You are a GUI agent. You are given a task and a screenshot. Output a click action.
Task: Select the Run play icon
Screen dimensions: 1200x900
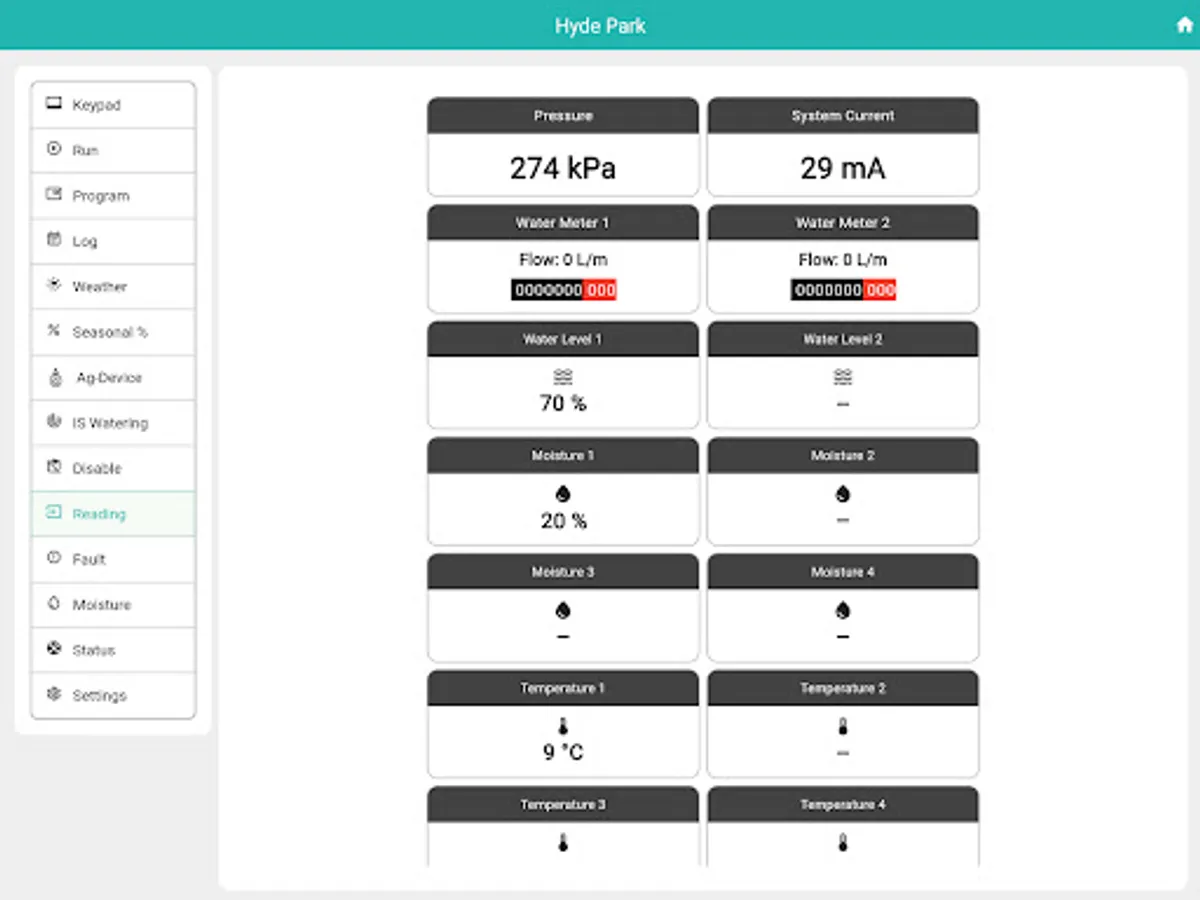pos(55,149)
